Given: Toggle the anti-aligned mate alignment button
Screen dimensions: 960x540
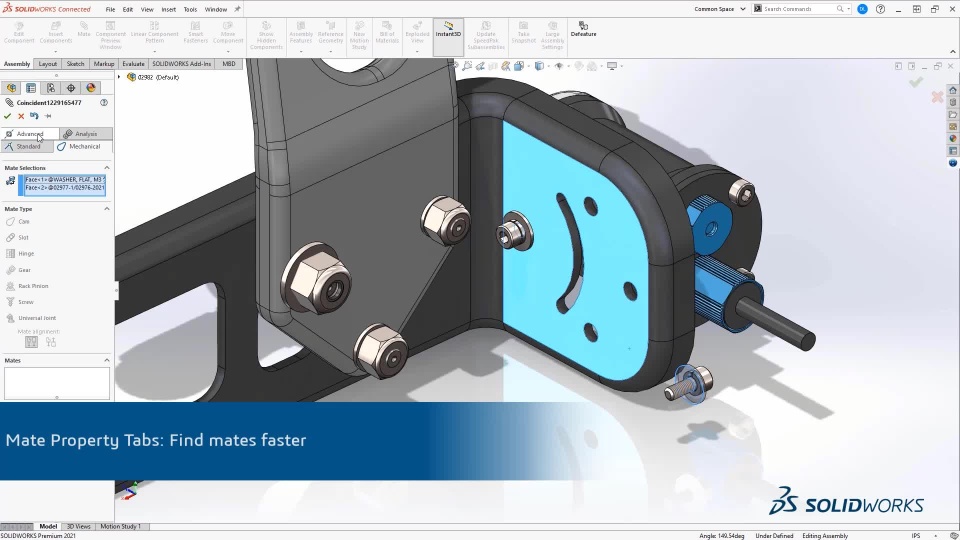Looking at the screenshot, I should 51,342.
